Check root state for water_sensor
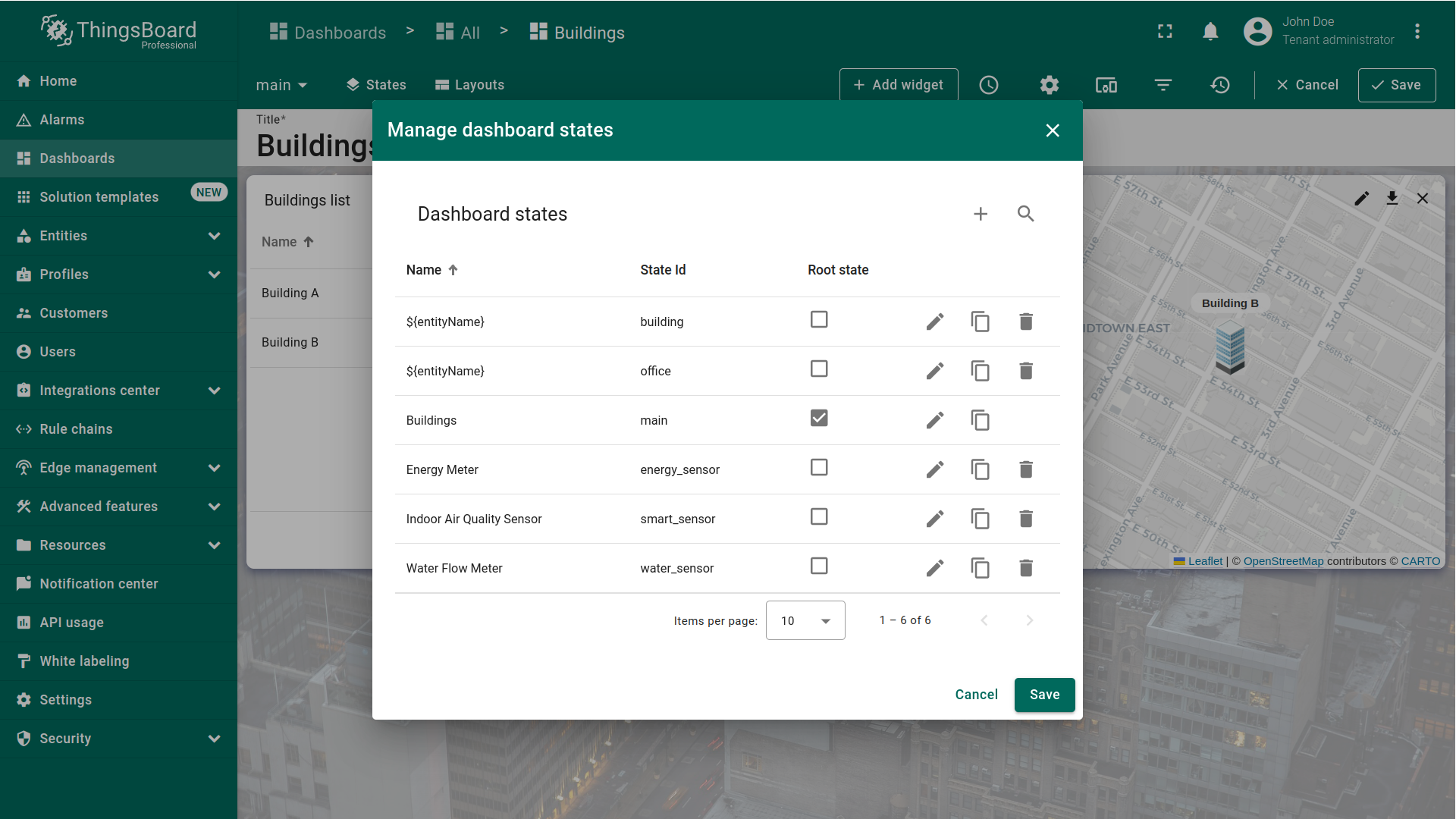 [819, 566]
